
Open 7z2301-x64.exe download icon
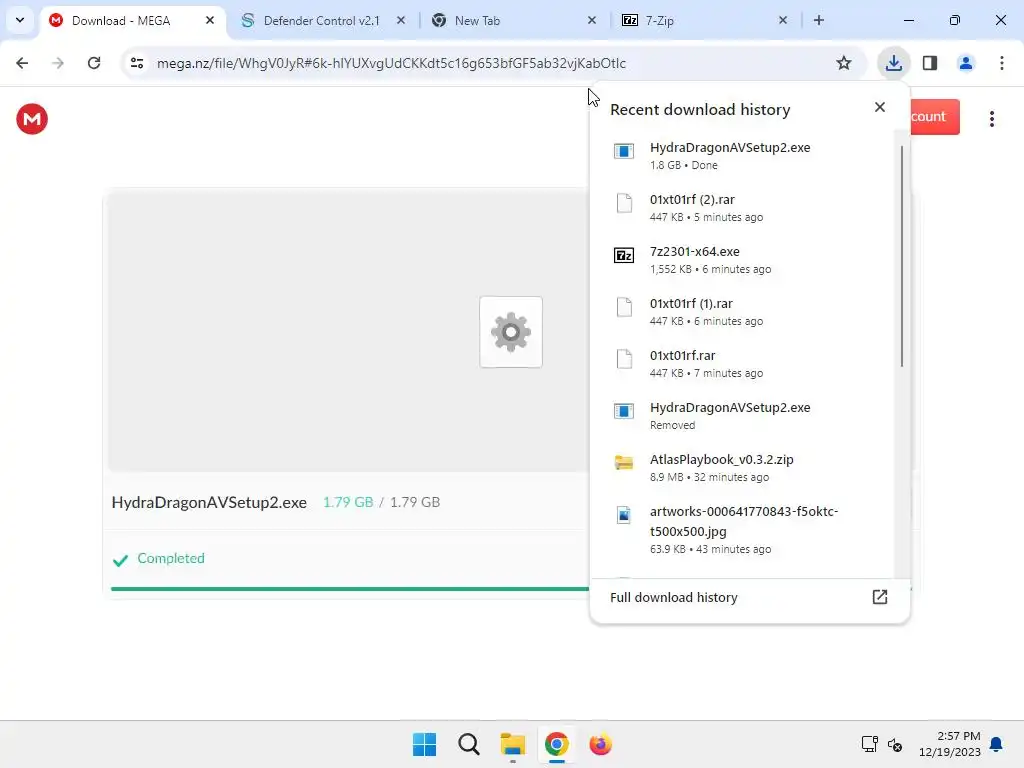[x=624, y=255]
